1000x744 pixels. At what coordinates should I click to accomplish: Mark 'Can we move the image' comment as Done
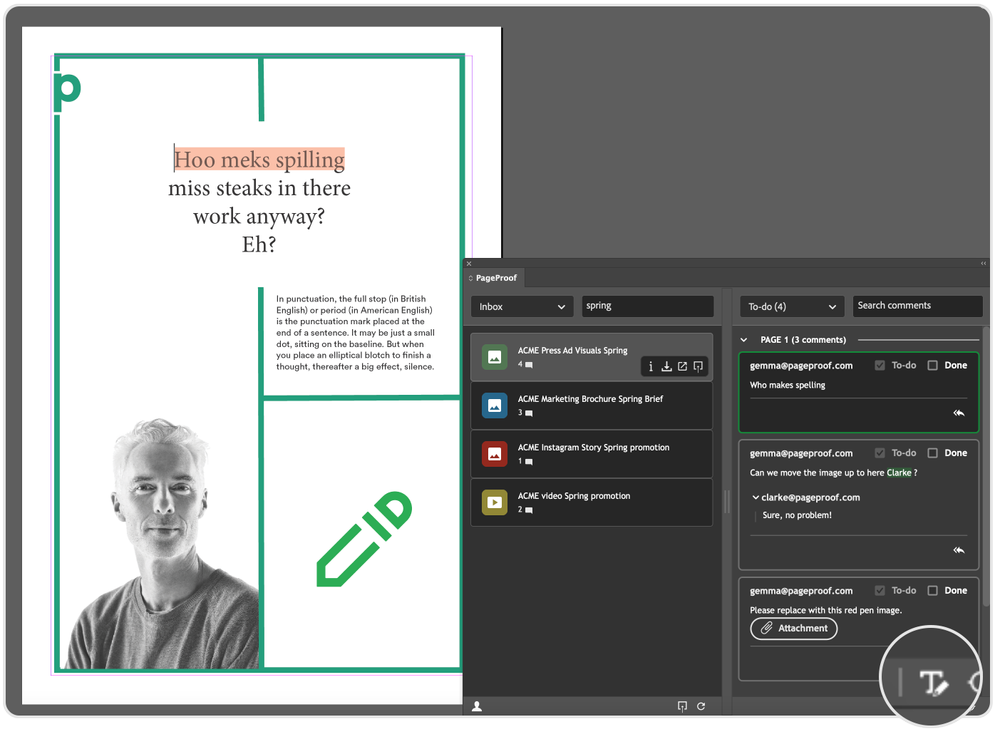coord(932,453)
